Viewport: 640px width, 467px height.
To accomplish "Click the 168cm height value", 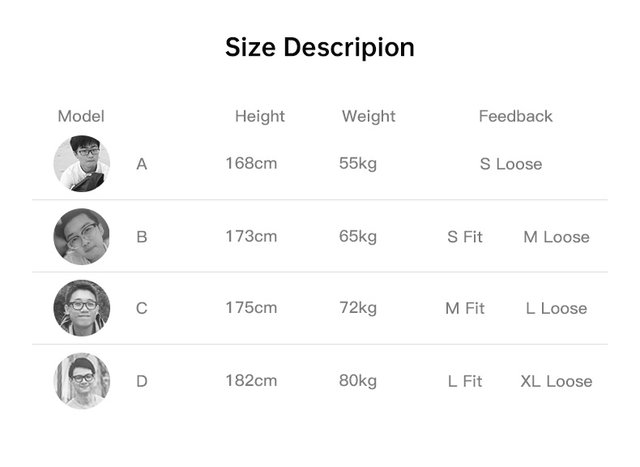I will tap(251, 164).
